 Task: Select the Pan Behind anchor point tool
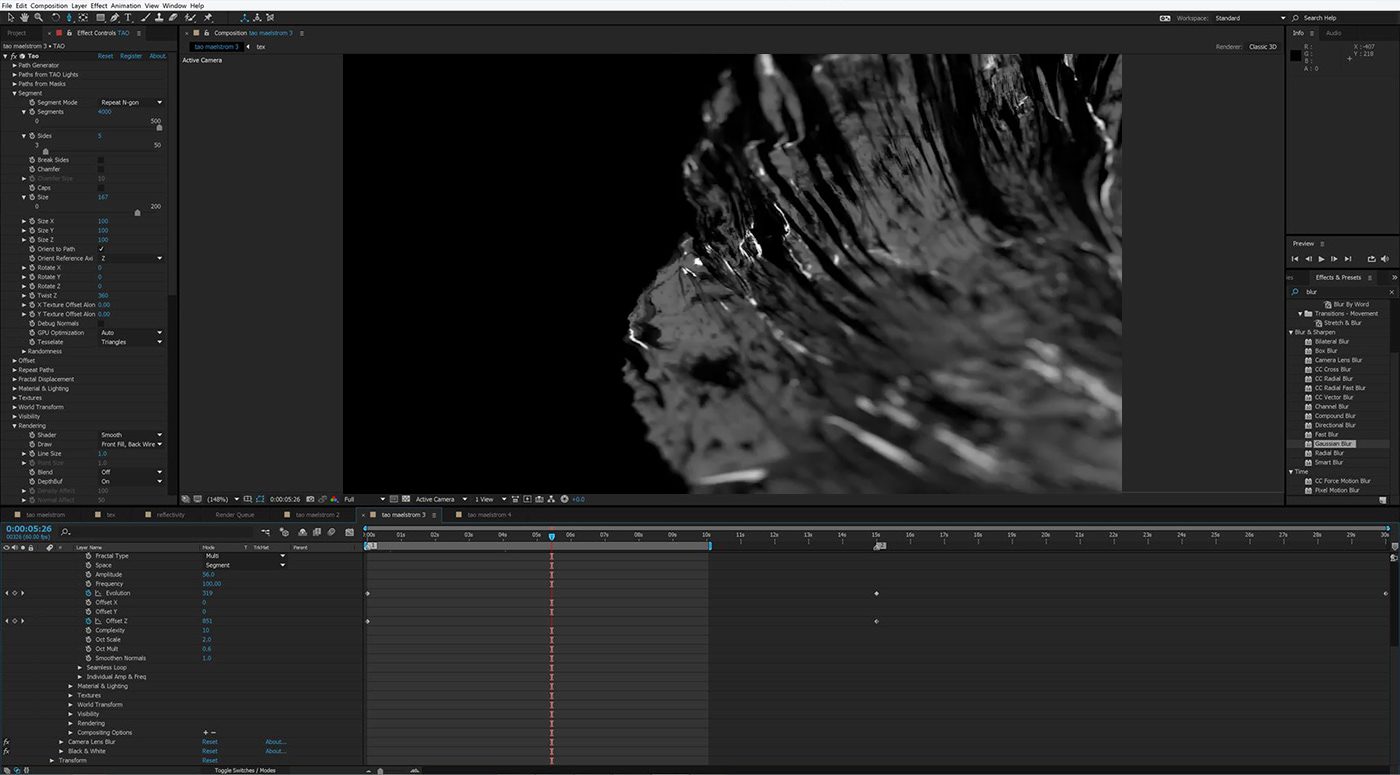83,17
